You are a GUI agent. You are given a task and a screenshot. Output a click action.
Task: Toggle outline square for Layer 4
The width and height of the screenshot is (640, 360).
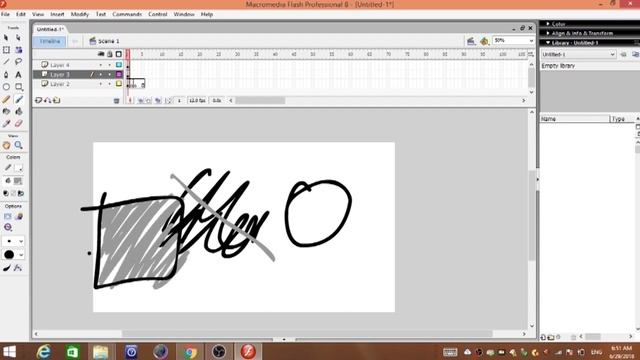pyautogui.click(x=119, y=65)
